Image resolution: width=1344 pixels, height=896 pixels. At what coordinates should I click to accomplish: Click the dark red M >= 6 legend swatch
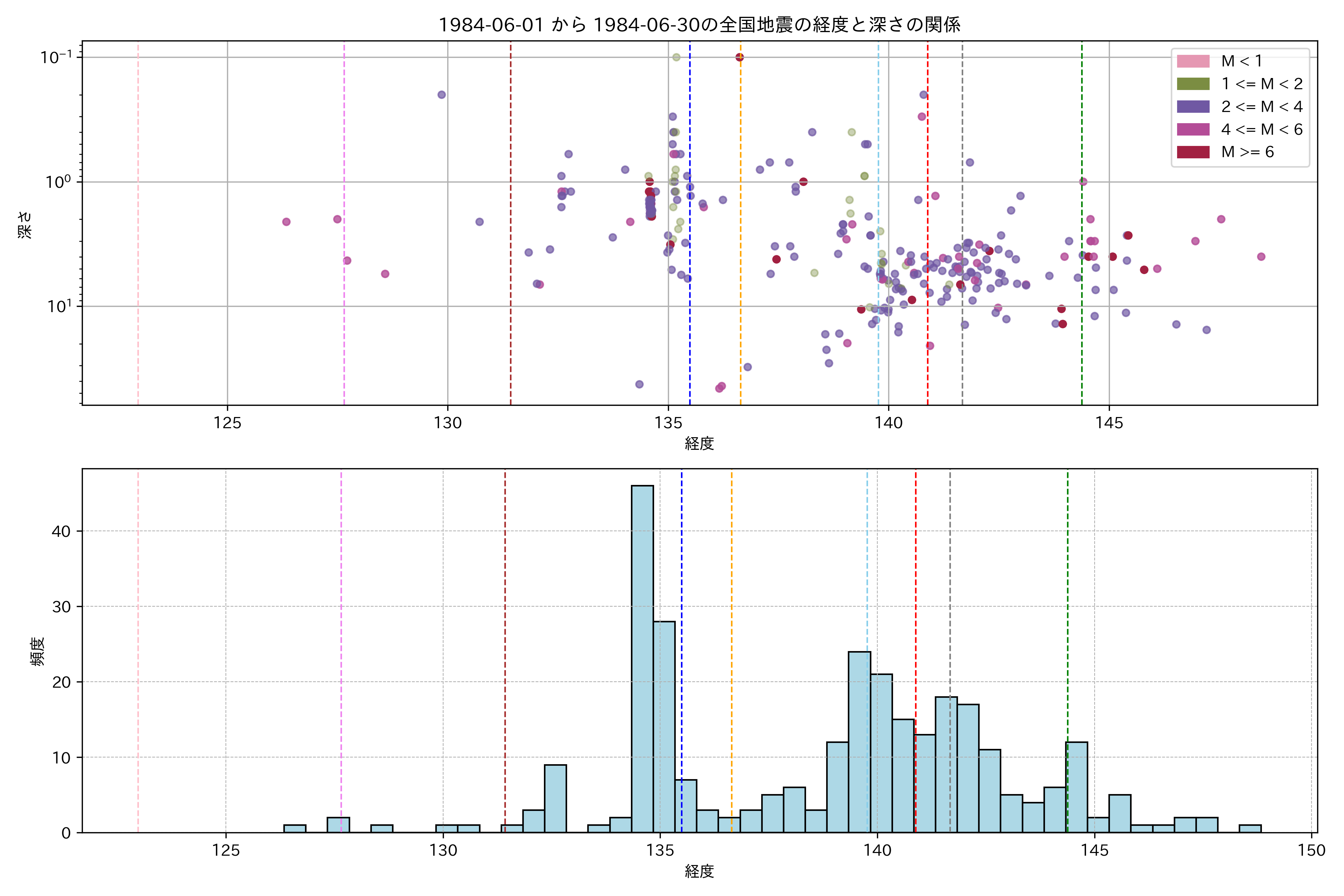pos(1192,152)
